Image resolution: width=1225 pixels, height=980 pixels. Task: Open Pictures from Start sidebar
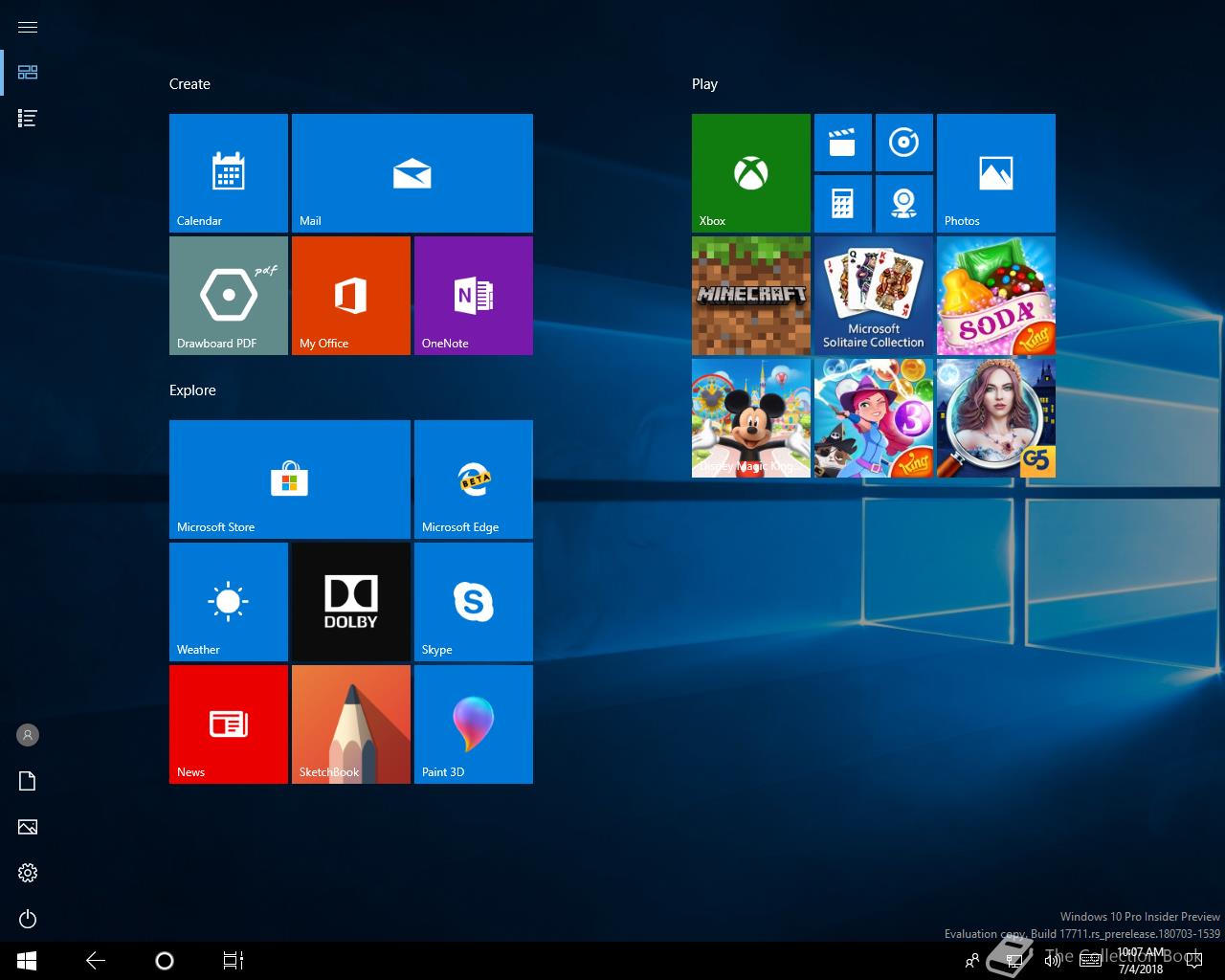tap(28, 827)
